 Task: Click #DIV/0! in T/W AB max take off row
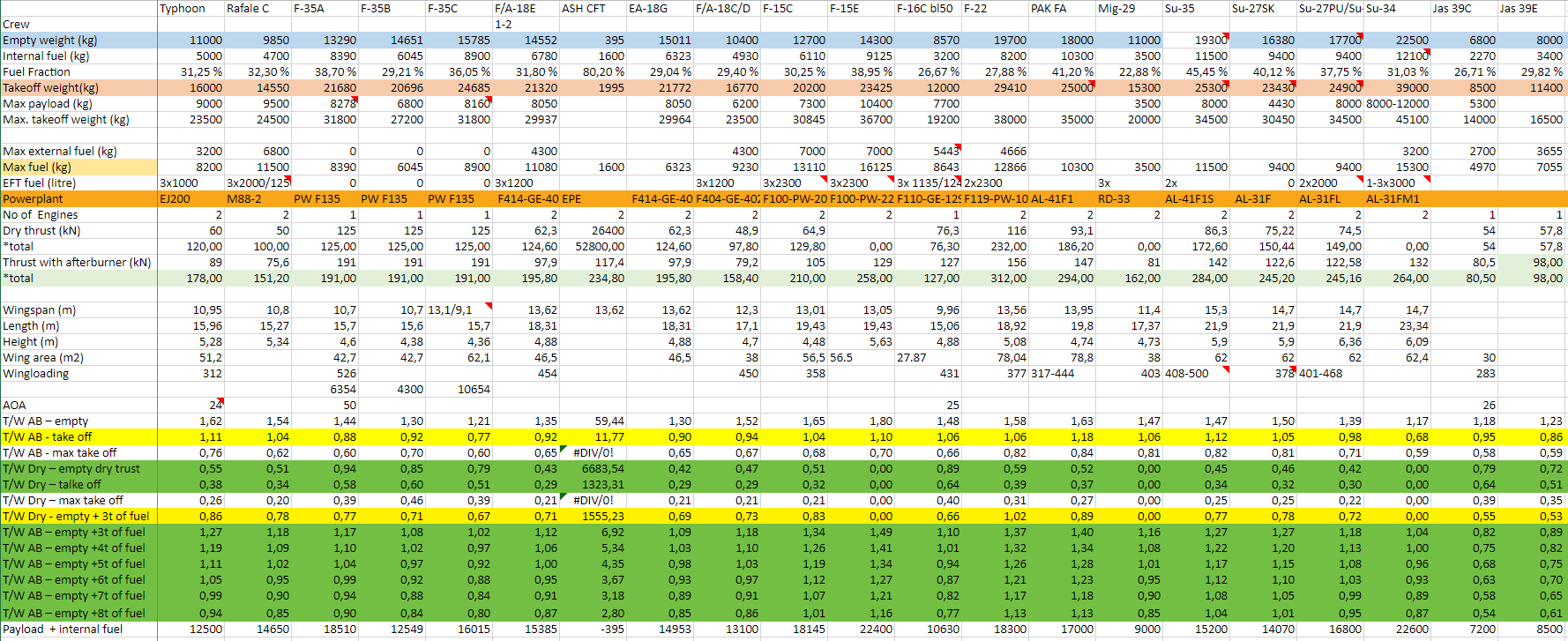click(x=593, y=452)
